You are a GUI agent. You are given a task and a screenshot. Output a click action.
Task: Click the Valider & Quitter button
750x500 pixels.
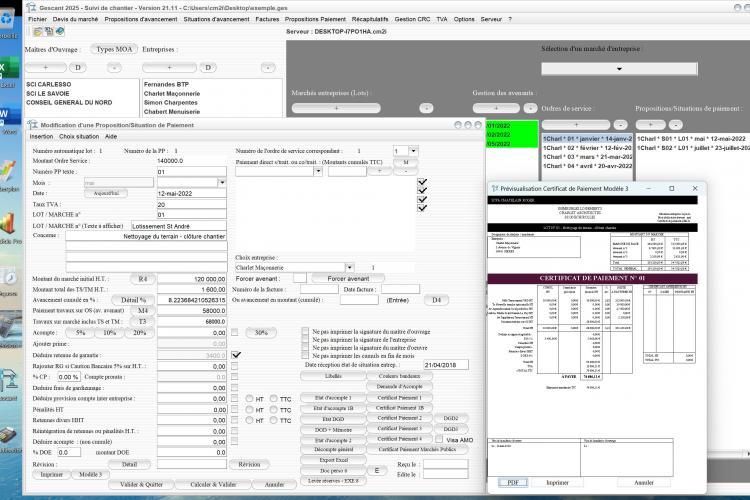click(141, 484)
